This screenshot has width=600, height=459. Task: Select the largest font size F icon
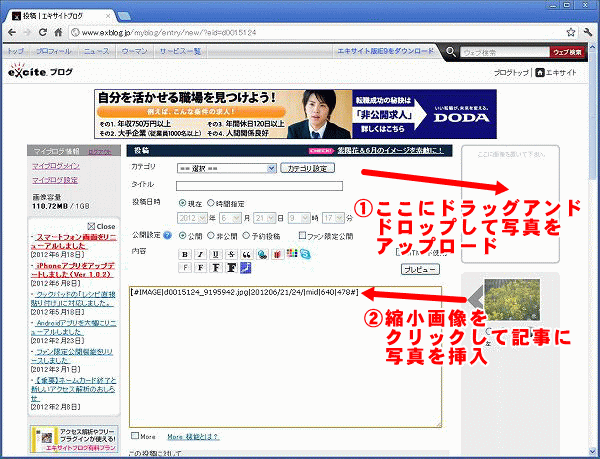pyautogui.click(x=231, y=267)
